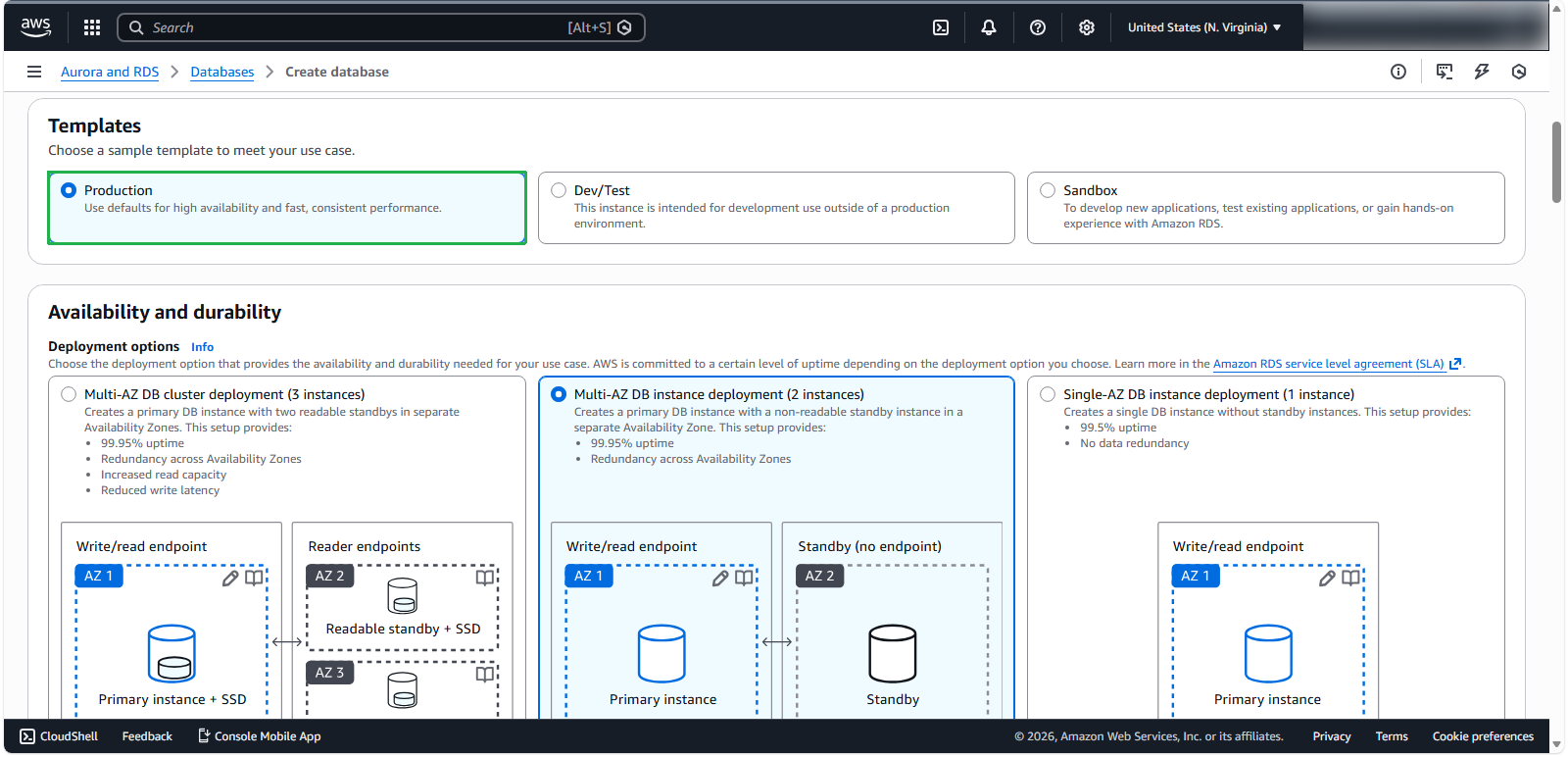Open Cookie preferences in footer
This screenshot has height=757, width=1568.
[x=1483, y=736]
